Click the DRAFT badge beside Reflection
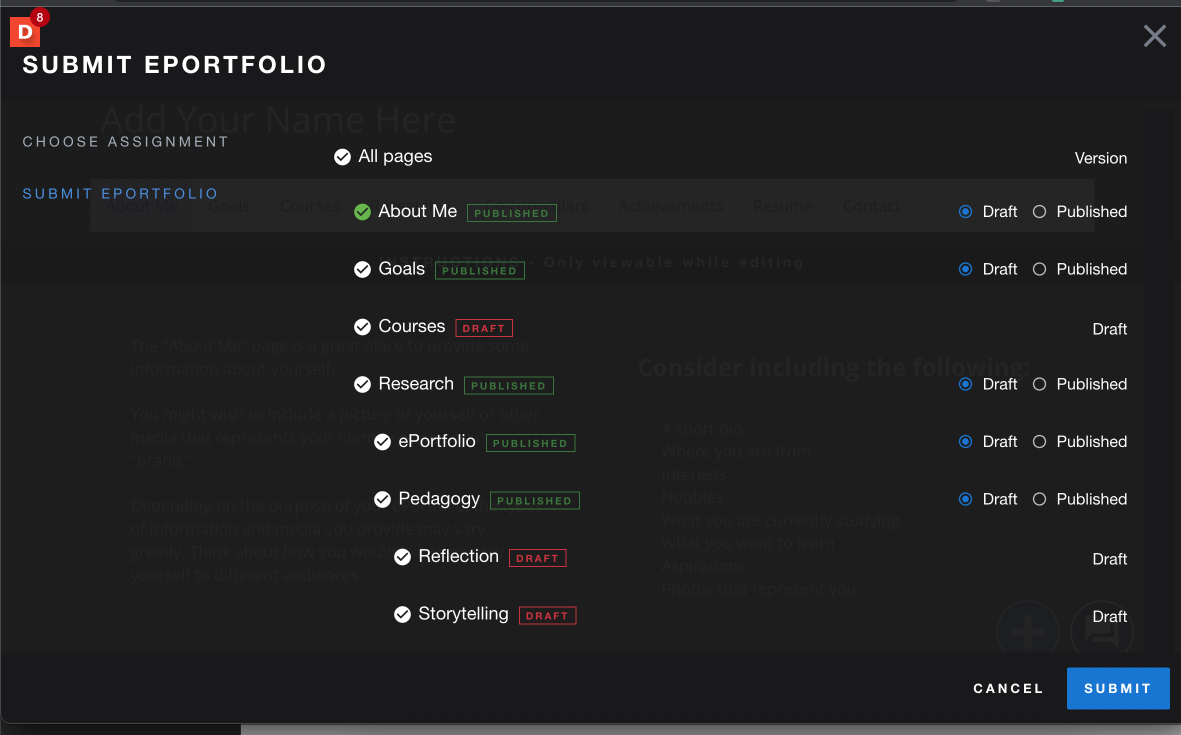The image size is (1181, 735). pyautogui.click(x=537, y=558)
